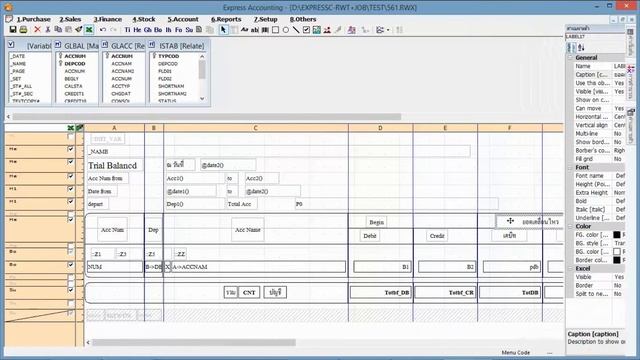The height and width of the screenshot is (360, 640).
Task: Click the Undo arrow icon
Action: click(103, 30)
